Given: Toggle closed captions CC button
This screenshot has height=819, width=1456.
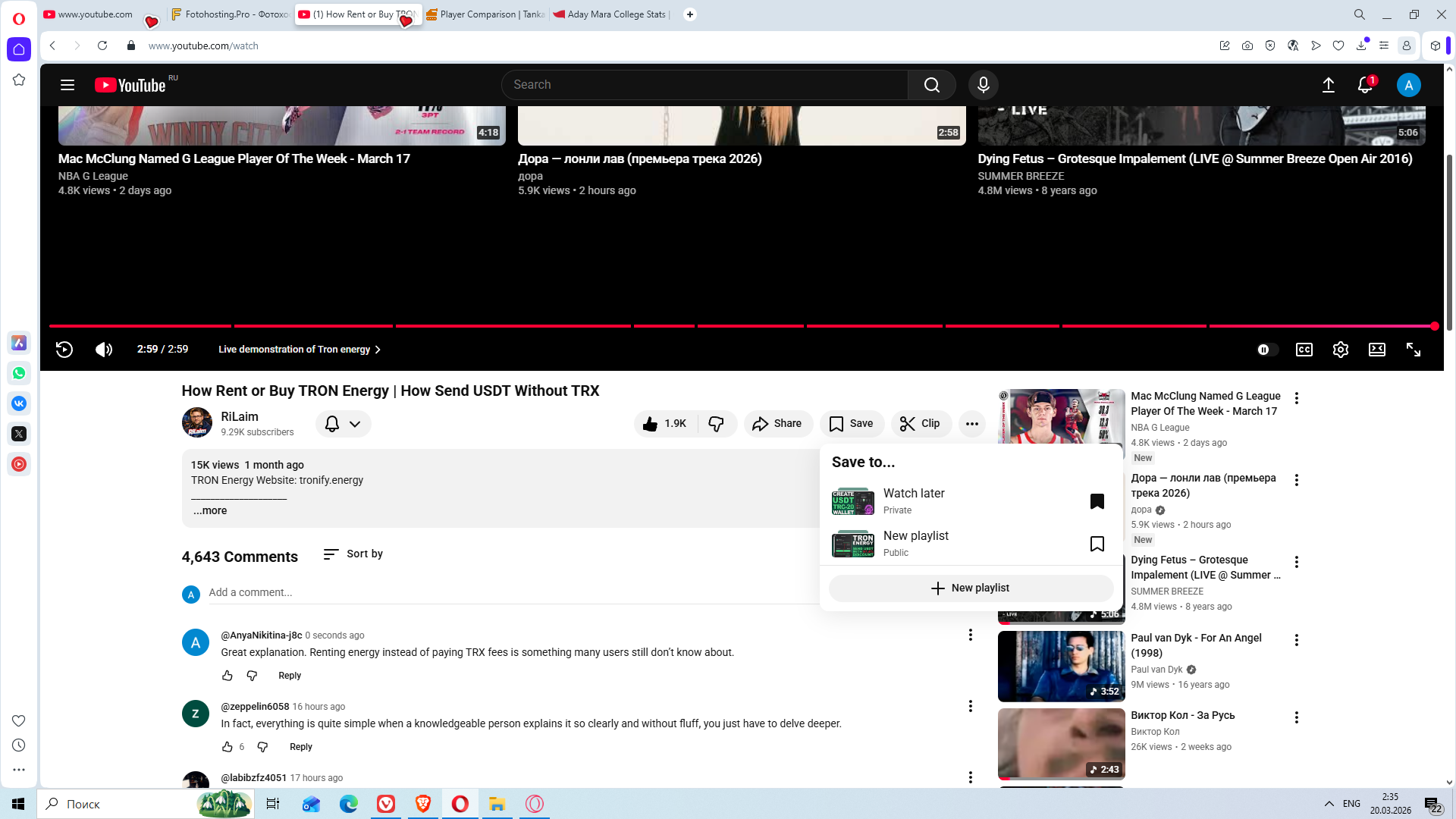Looking at the screenshot, I should (1304, 350).
